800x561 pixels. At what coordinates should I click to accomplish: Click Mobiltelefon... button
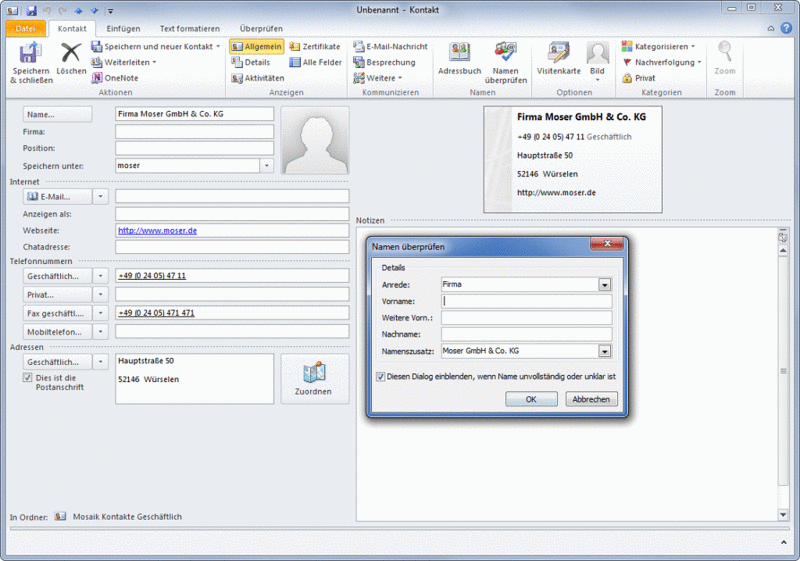58,332
